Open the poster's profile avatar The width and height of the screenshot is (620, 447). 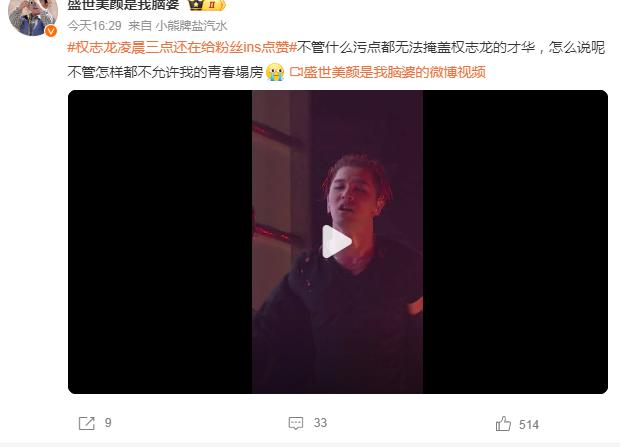click(x=33, y=16)
